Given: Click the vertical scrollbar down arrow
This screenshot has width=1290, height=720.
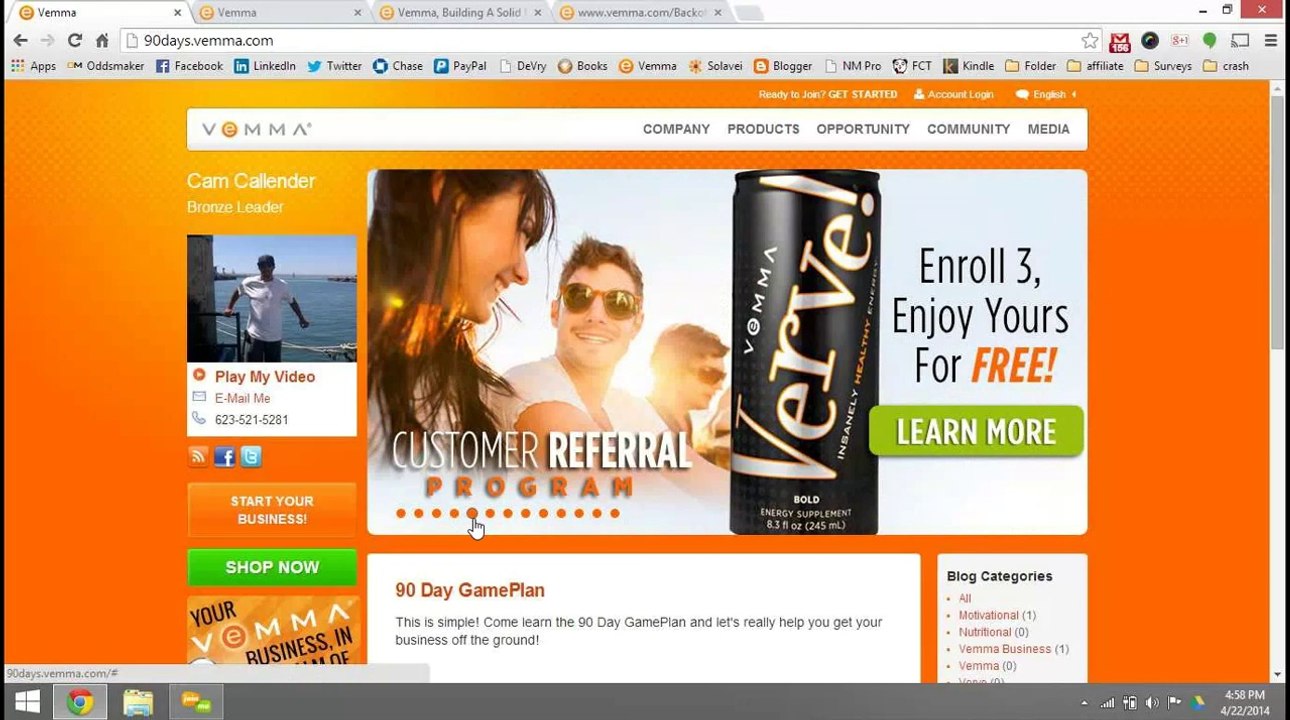Looking at the screenshot, I should pos(1277,674).
